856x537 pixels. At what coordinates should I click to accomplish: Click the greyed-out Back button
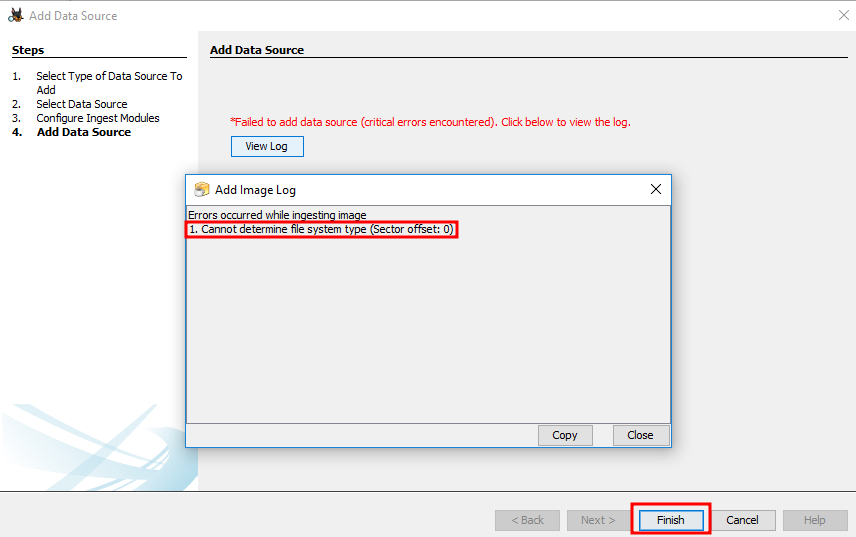tap(528, 520)
